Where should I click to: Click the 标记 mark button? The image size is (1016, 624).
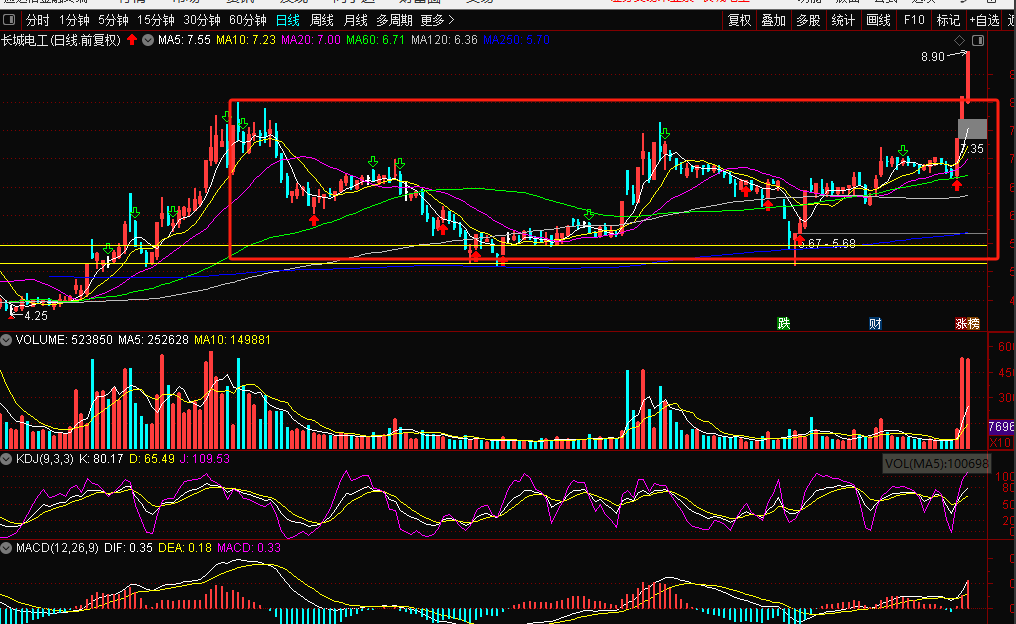click(x=948, y=20)
